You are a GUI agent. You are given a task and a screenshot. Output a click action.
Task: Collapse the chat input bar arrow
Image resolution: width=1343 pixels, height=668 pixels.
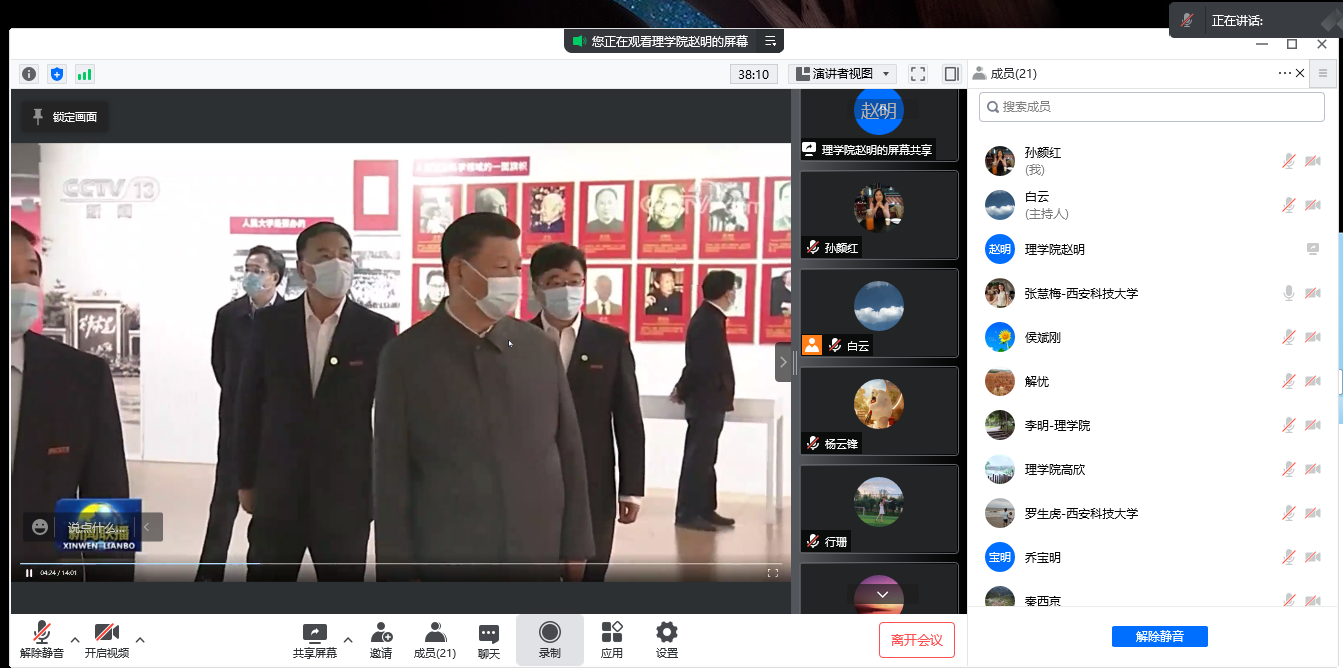coord(146,527)
